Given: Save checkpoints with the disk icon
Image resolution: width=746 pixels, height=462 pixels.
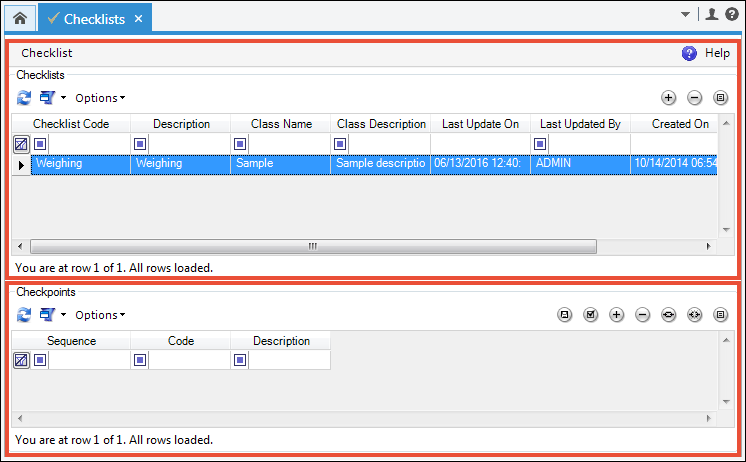Looking at the screenshot, I should [x=565, y=315].
